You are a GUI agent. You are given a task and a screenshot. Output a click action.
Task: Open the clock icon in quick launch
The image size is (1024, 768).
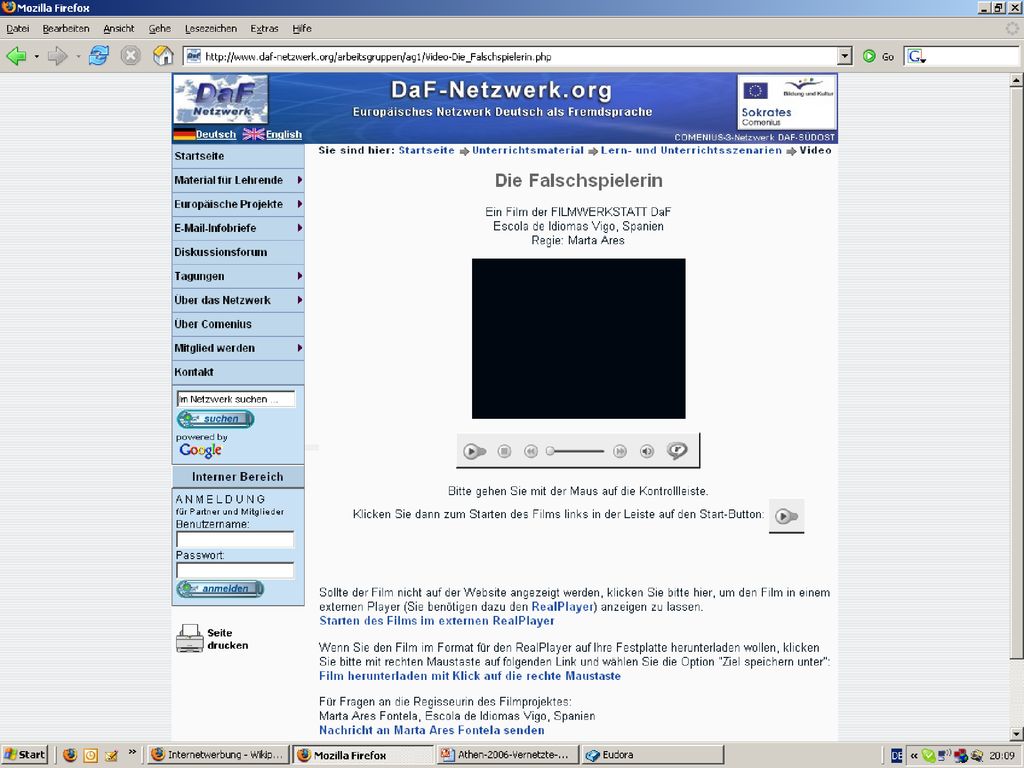(91, 756)
